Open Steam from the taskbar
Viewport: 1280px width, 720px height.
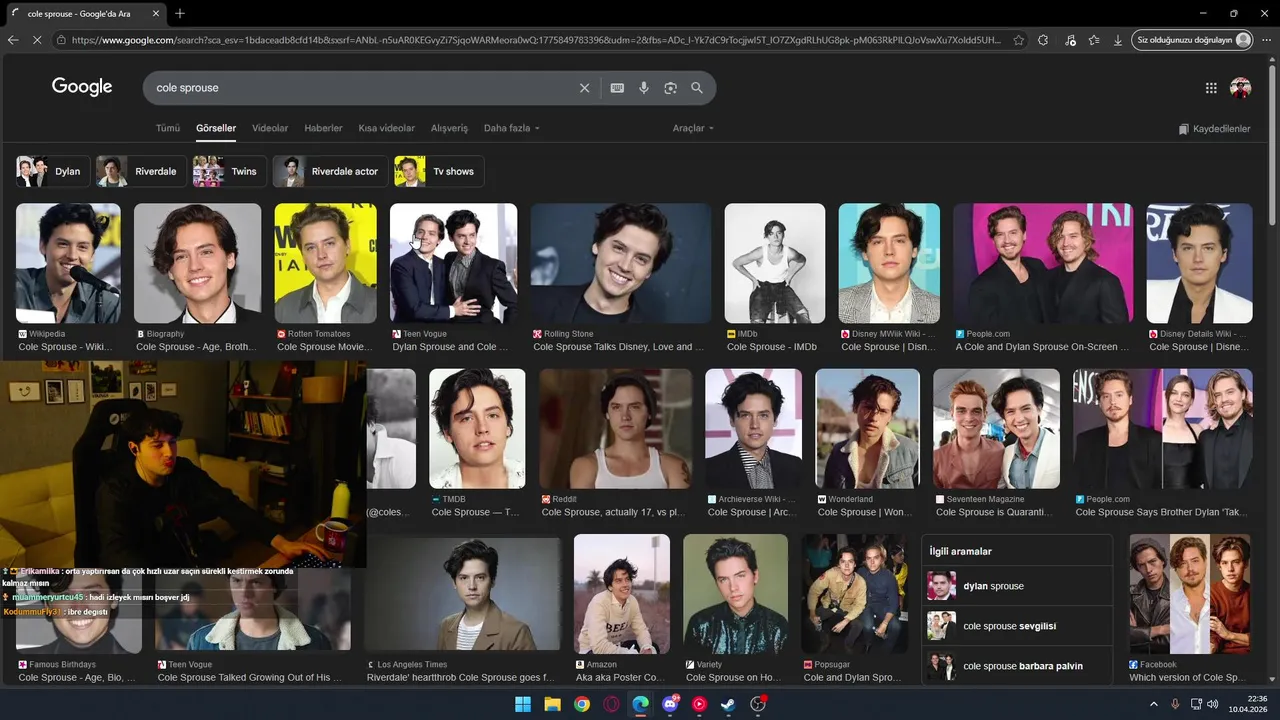point(728,704)
